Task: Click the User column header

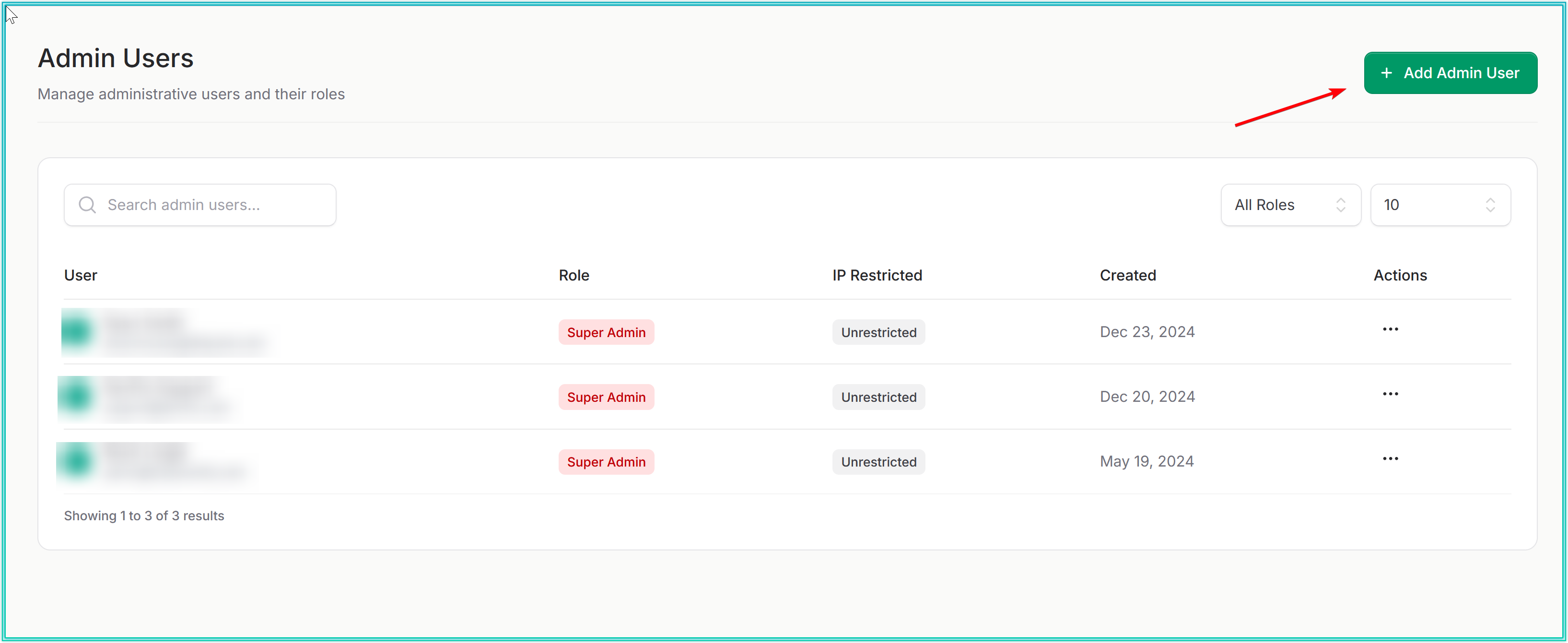Action: [81, 275]
